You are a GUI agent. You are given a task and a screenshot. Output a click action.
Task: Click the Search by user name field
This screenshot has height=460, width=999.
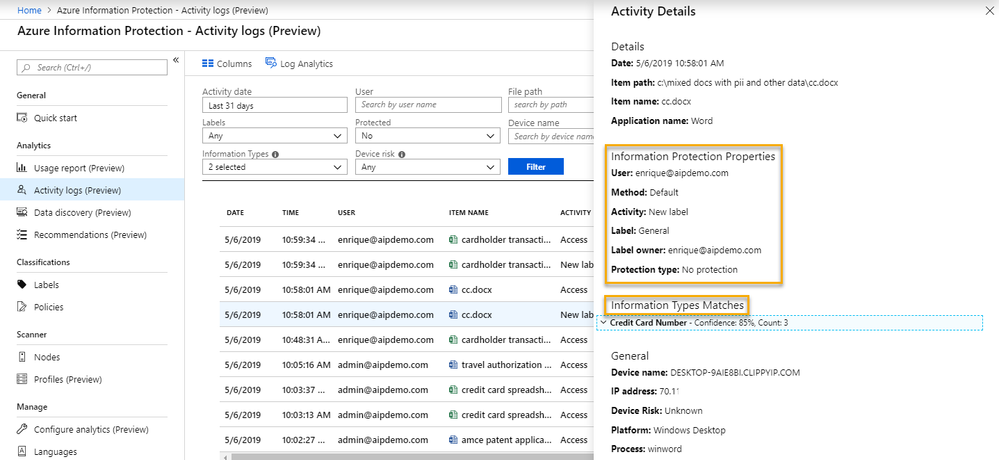tap(427, 105)
